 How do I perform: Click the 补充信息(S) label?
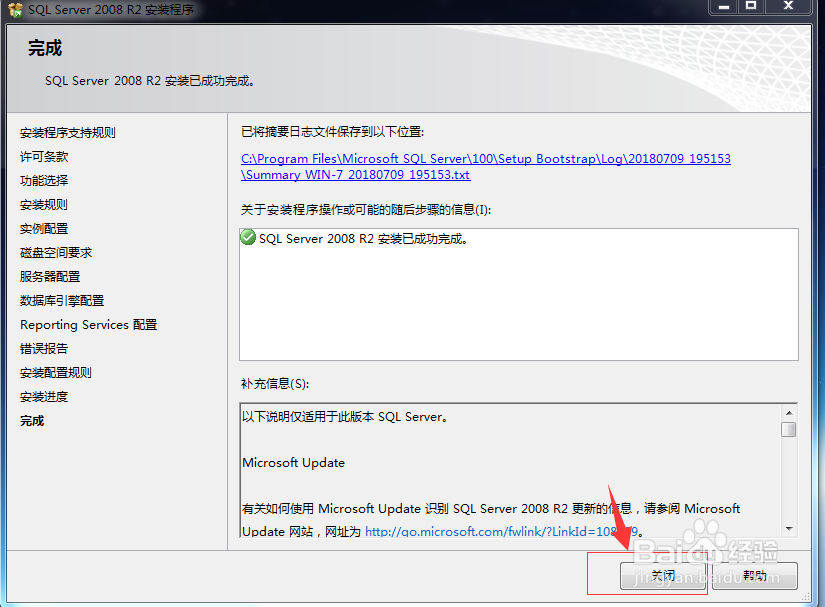tap(275, 383)
